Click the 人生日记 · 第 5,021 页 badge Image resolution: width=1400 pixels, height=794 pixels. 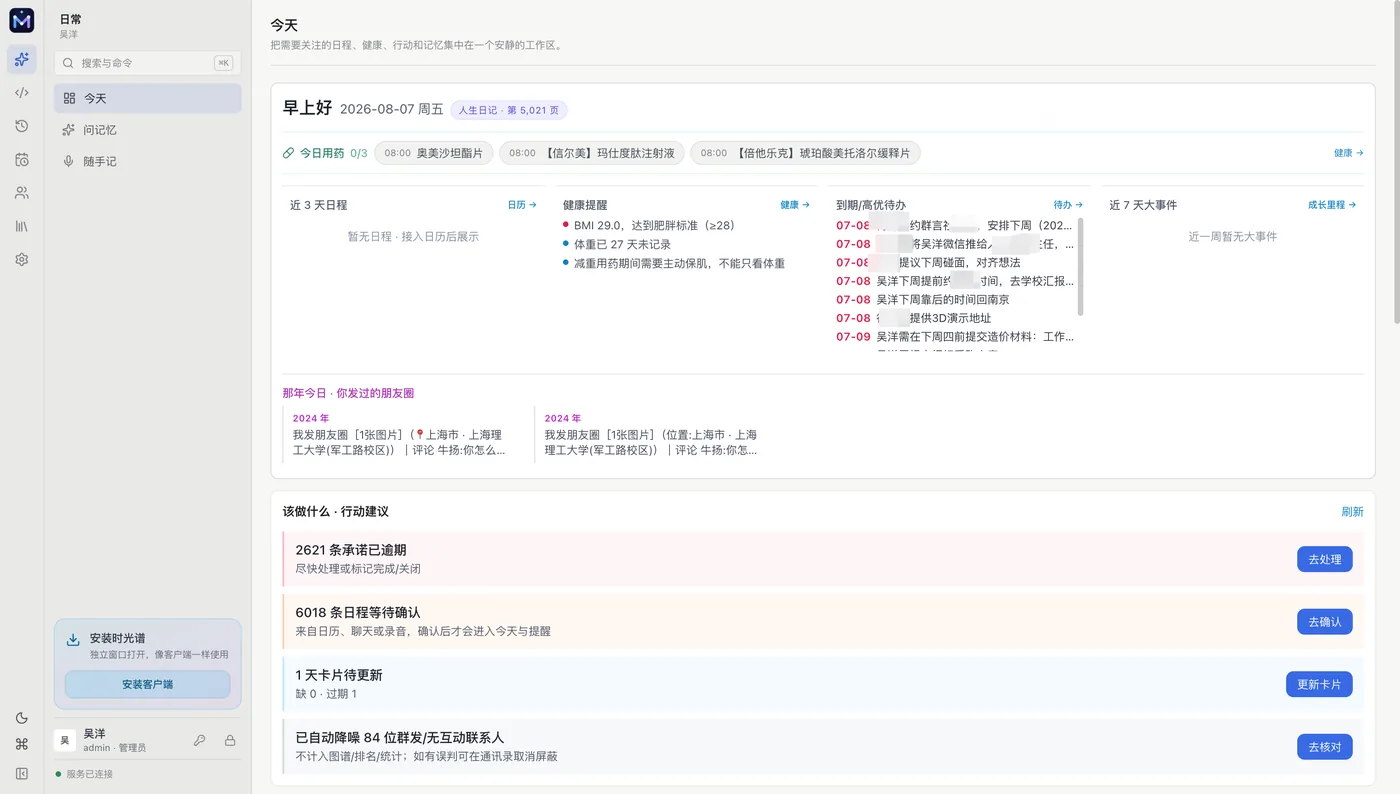click(509, 110)
